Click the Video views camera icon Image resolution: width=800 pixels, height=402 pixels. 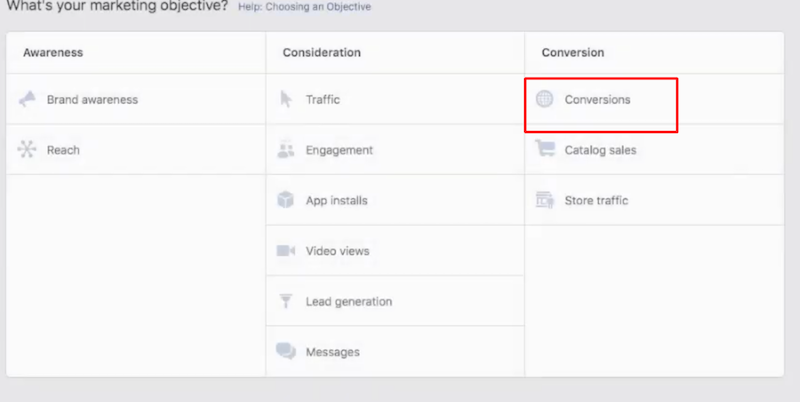[x=286, y=251]
